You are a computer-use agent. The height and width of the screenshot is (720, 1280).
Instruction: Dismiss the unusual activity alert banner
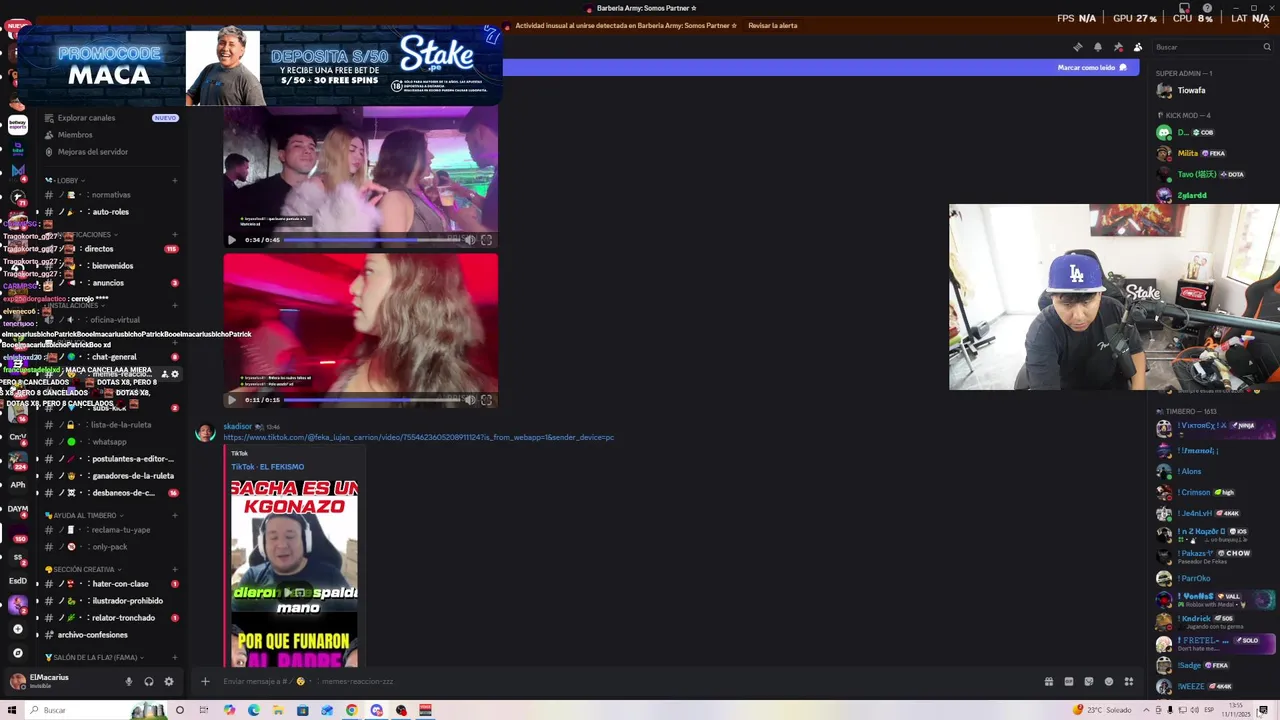coord(1267,26)
